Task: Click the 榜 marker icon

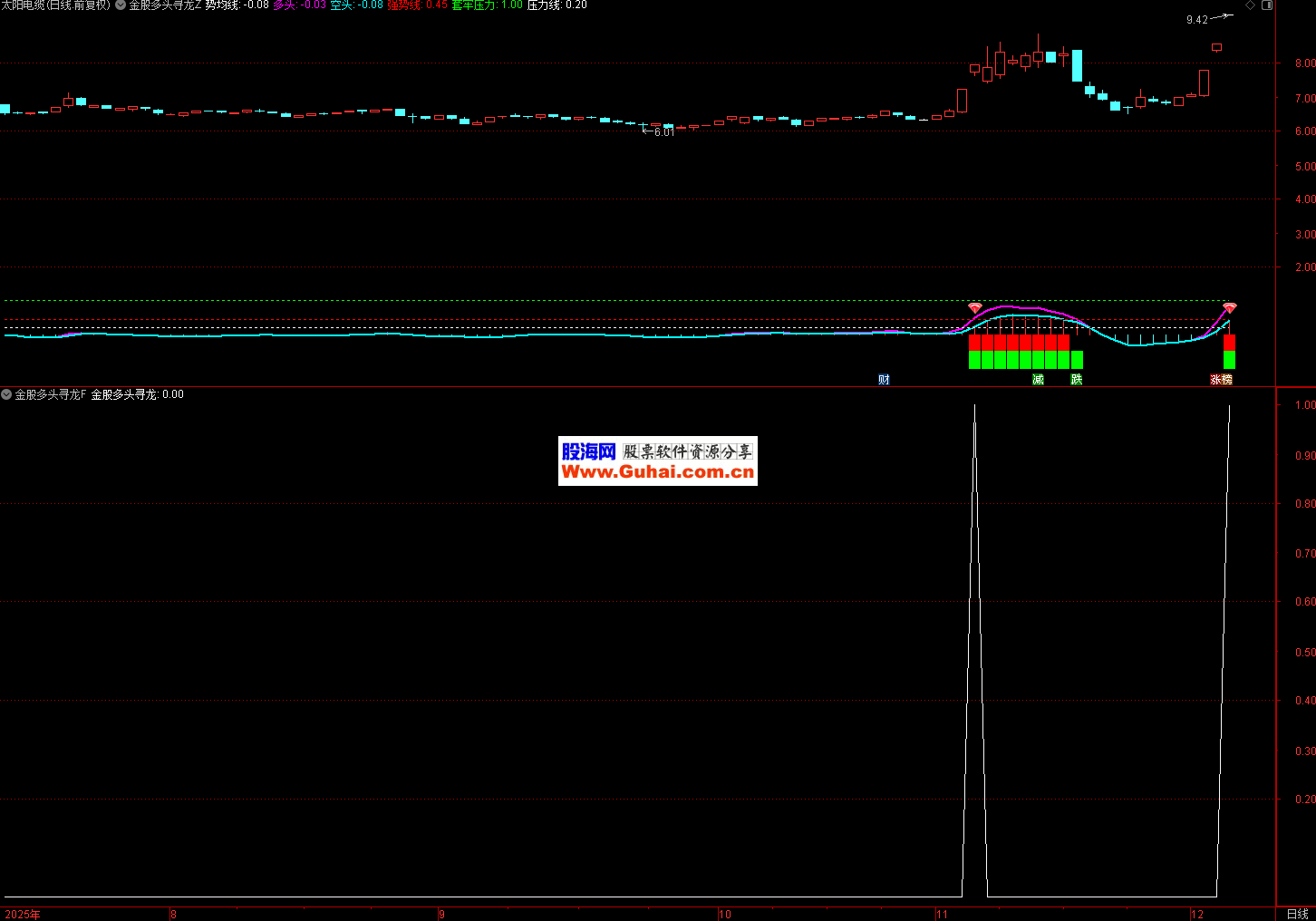Action: click(1227, 380)
